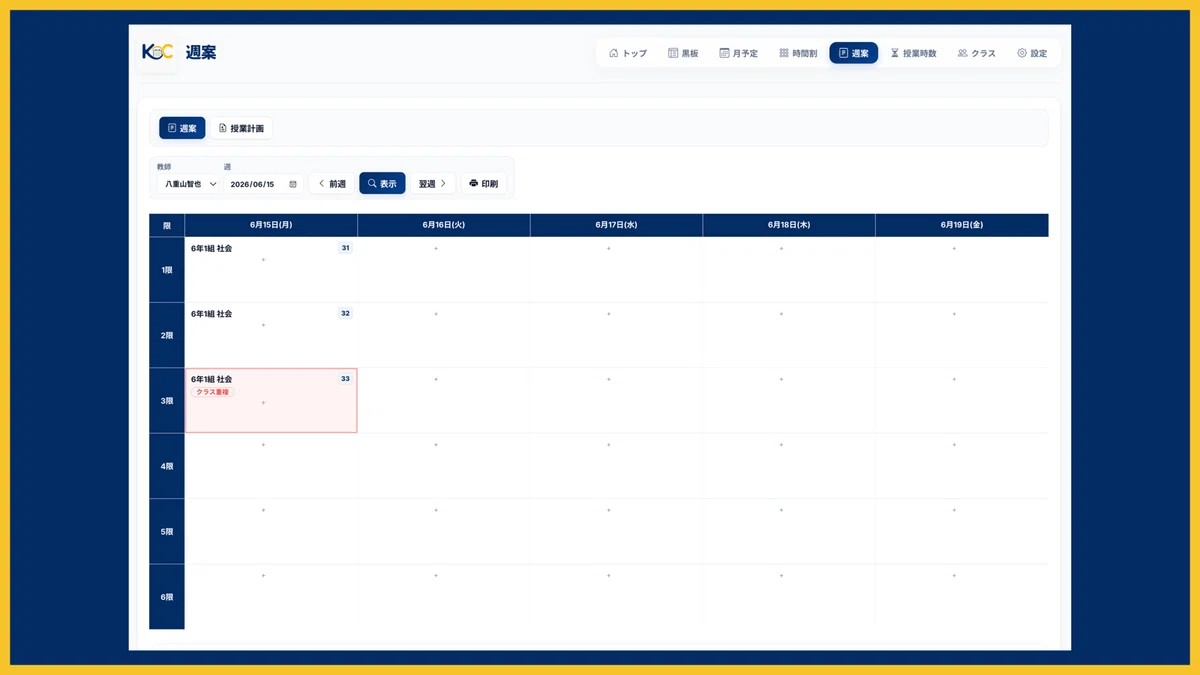Screen dimensions: 1200x675
Task: Advance to next week with 翌週
Action: (x=432, y=184)
